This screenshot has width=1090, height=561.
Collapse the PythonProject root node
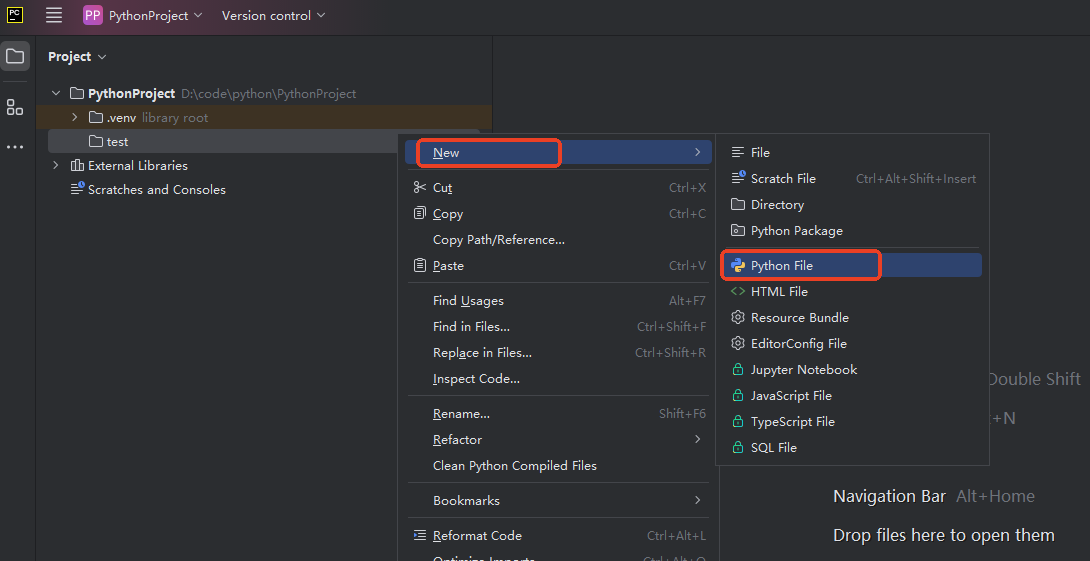coord(56,94)
